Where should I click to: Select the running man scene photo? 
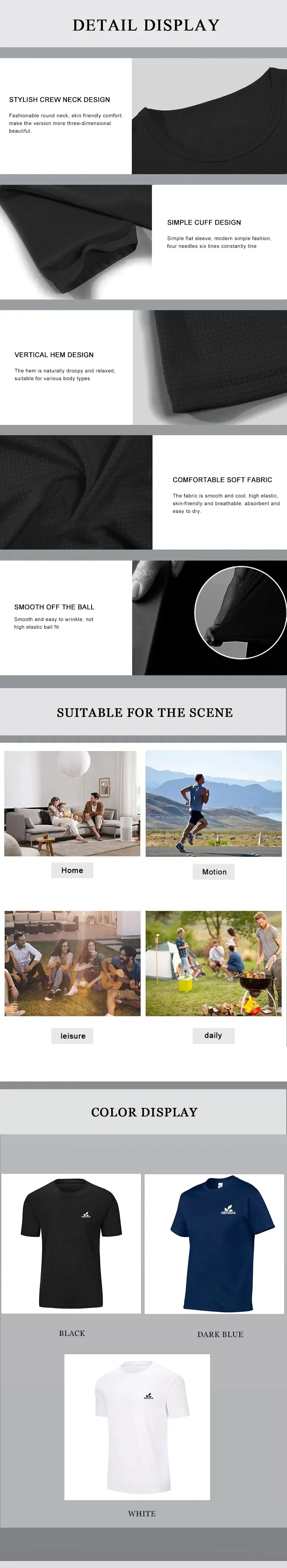[x=213, y=804]
